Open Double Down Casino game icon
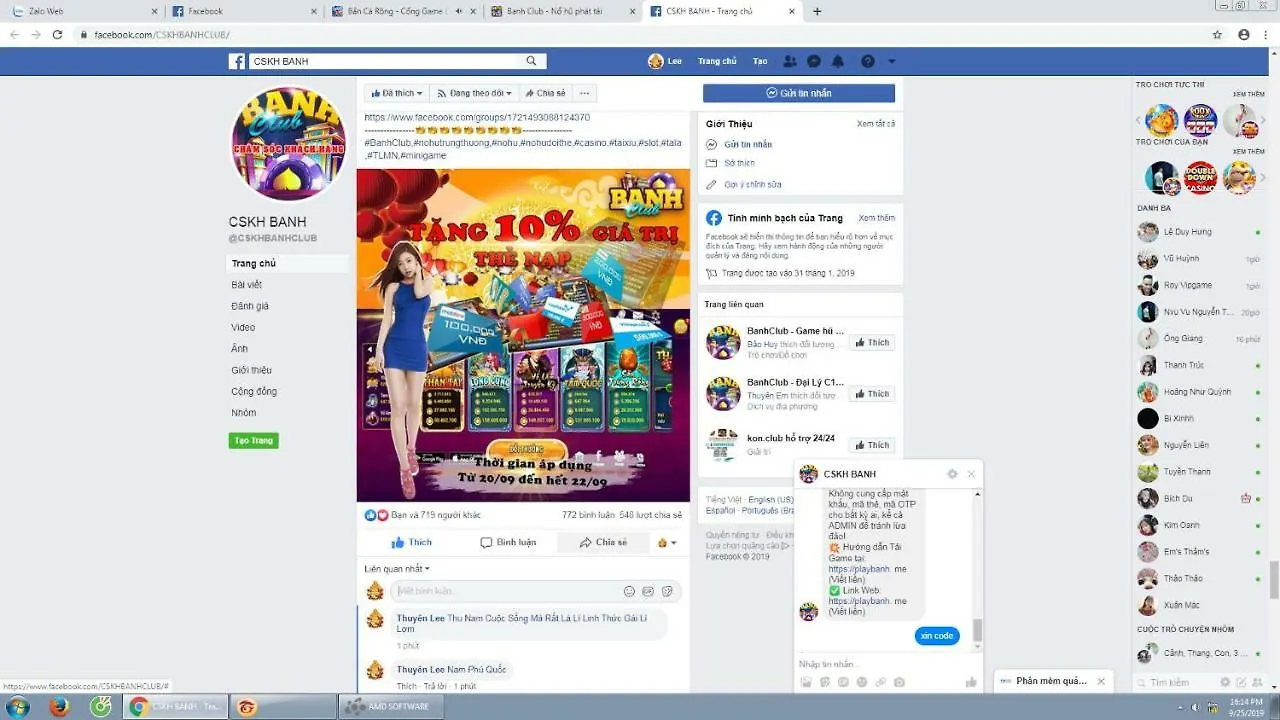Viewport: 1280px width, 720px height. tap(1200, 178)
